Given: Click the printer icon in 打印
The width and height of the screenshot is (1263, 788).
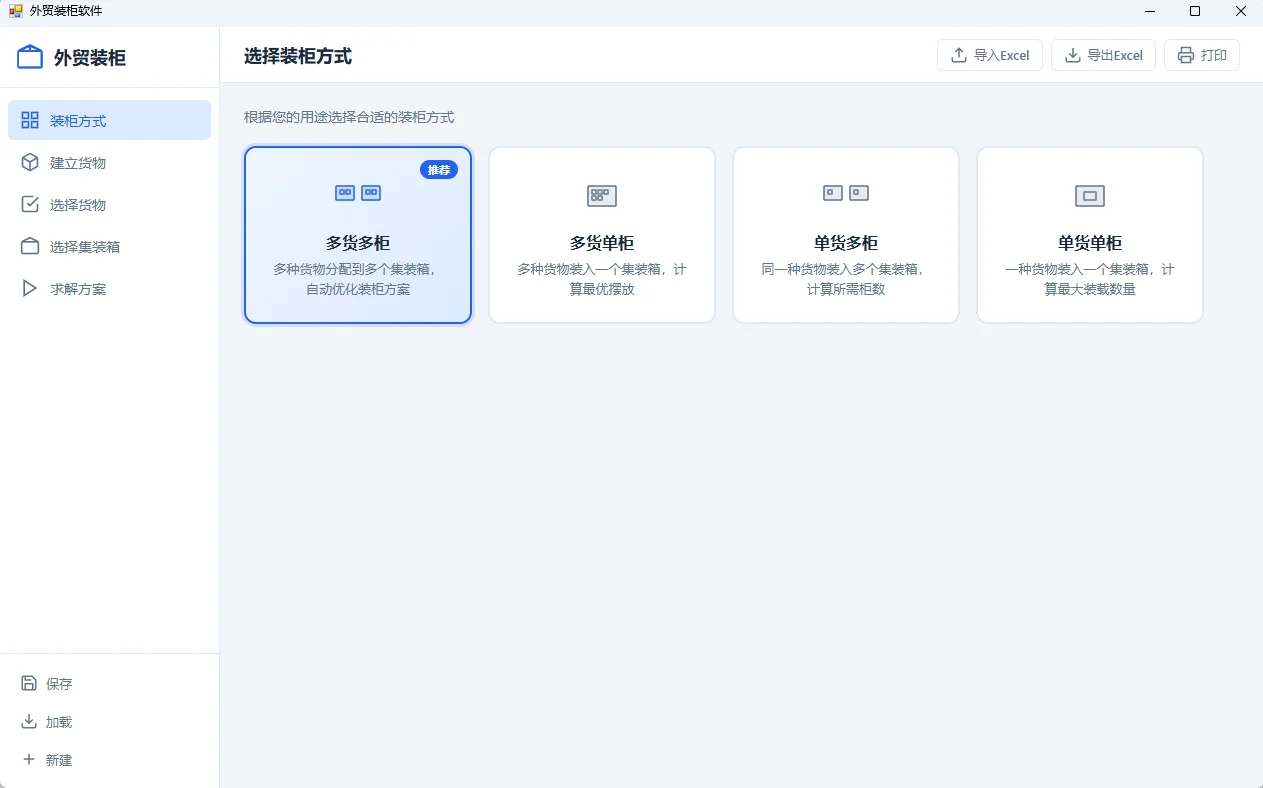Looking at the screenshot, I should pos(1186,55).
